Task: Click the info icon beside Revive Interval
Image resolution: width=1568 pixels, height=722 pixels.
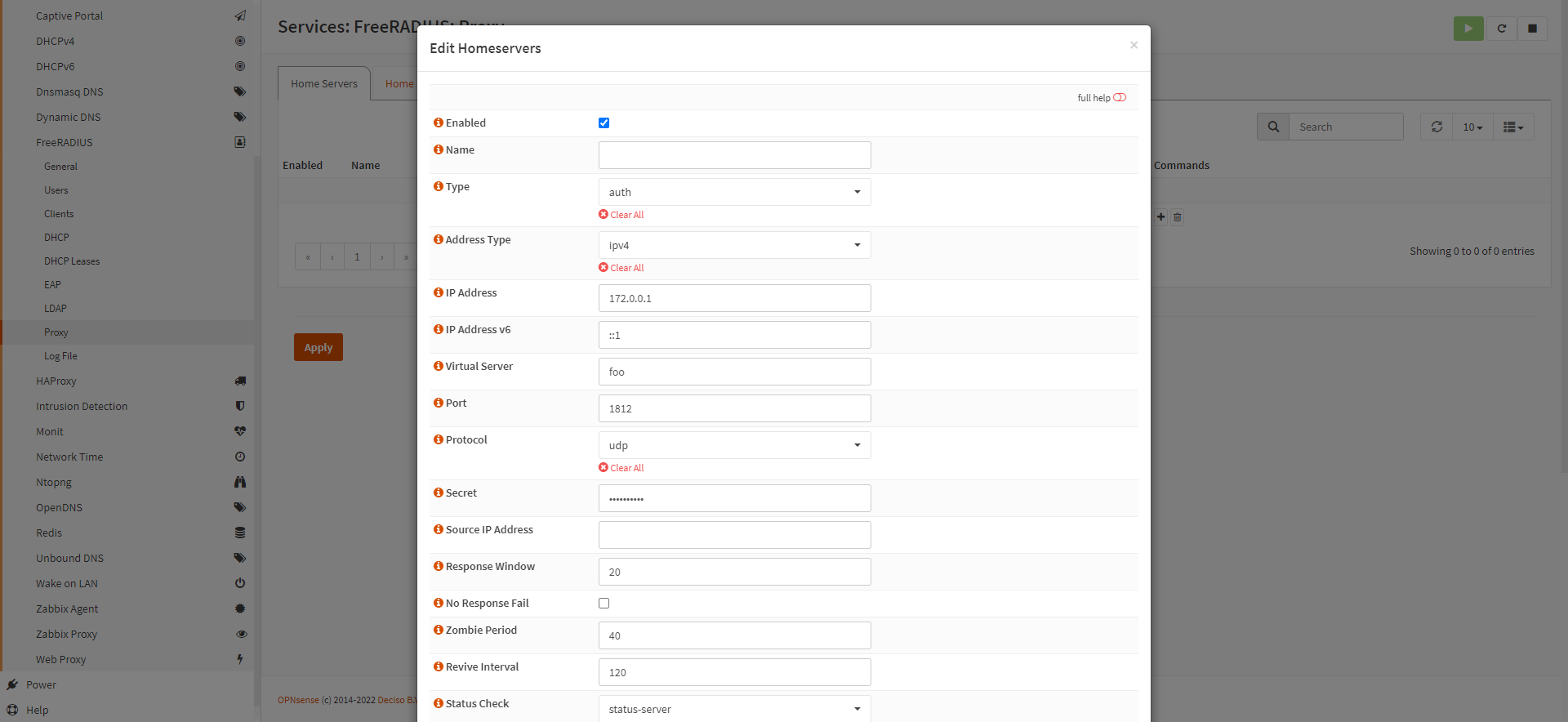Action: 439,666
